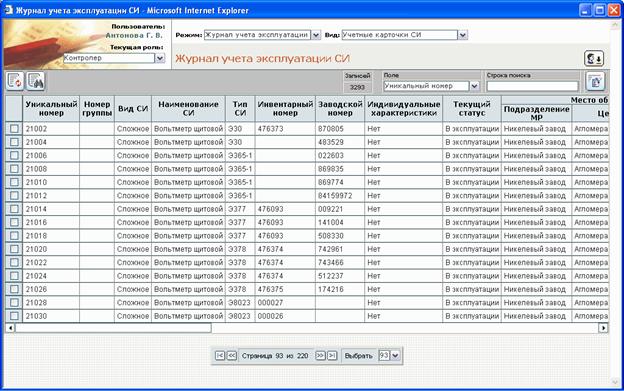Click serial number 174216
624x391 pixels.
click(331, 289)
